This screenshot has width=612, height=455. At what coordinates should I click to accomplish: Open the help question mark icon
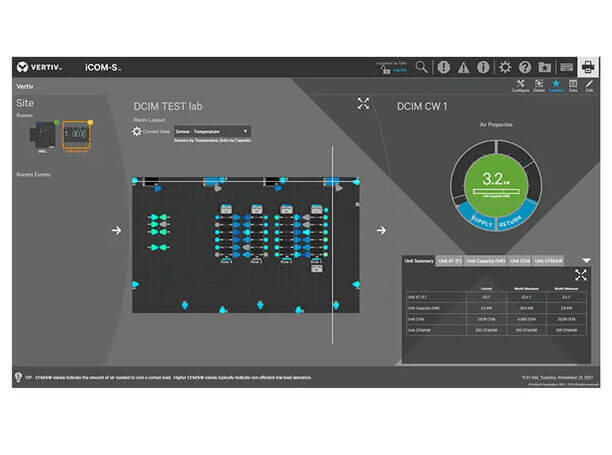coord(525,67)
